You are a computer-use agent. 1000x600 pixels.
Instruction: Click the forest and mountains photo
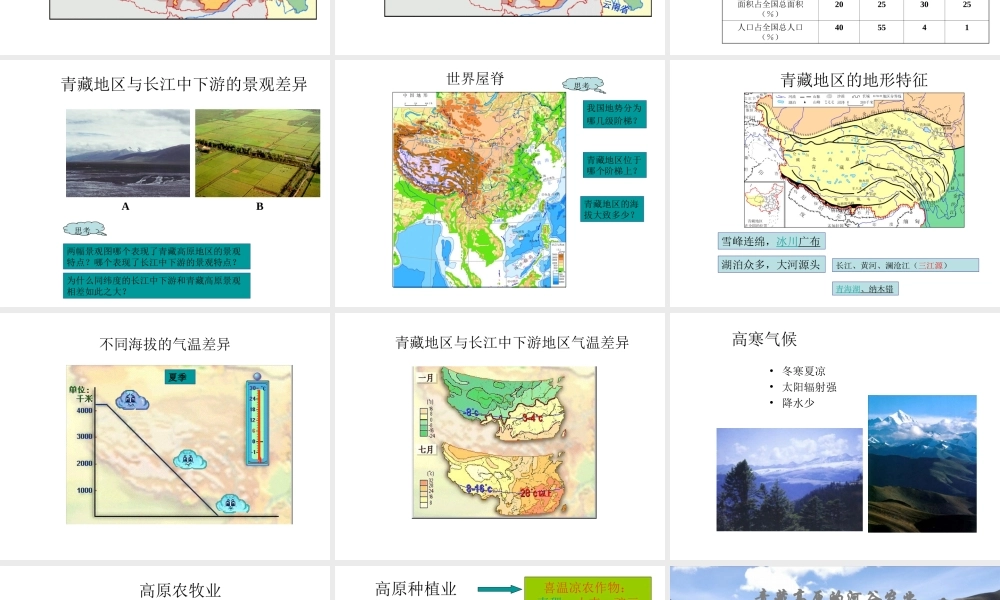pyautogui.click(x=790, y=479)
